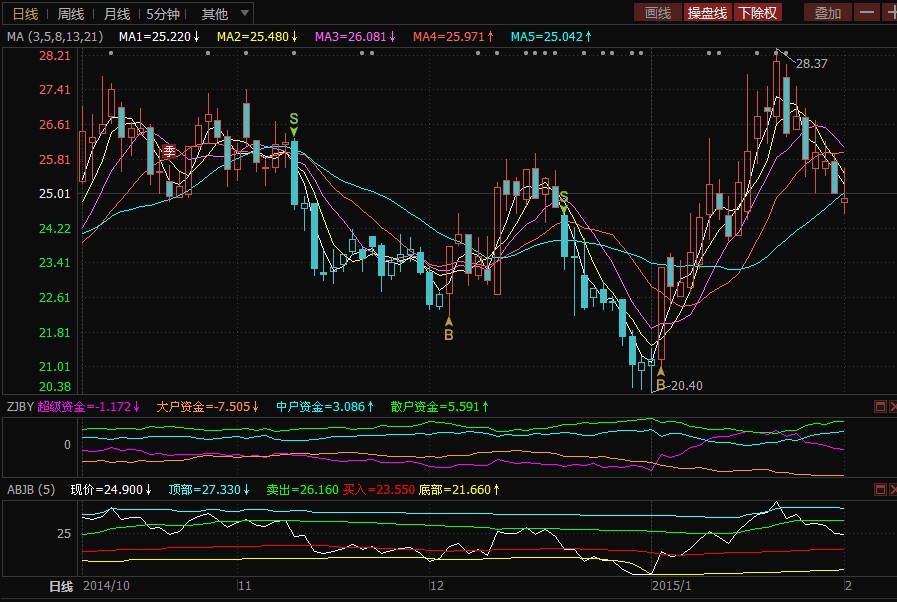Image resolution: width=897 pixels, height=602 pixels.
Task: Toggle the 画线 drawing mode
Action: [658, 13]
